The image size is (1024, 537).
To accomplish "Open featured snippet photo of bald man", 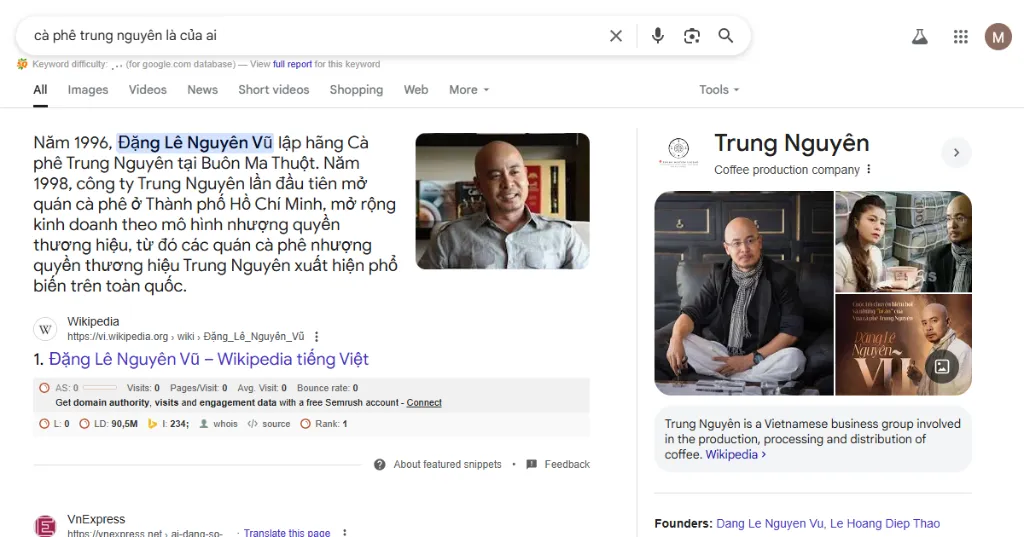I will 502,201.
